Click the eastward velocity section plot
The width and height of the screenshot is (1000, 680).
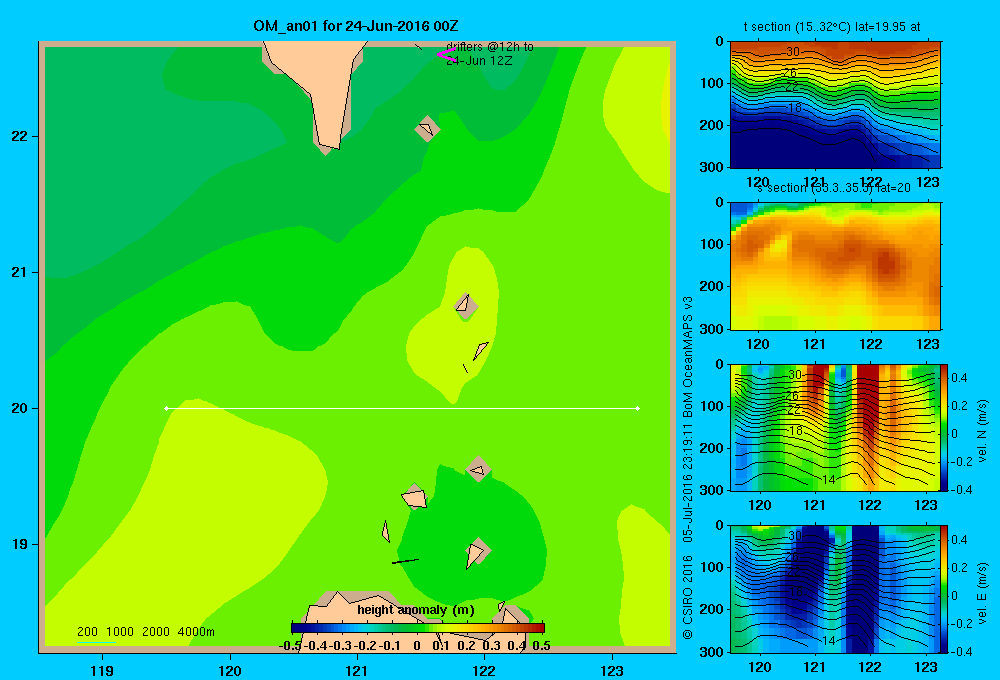(835, 589)
